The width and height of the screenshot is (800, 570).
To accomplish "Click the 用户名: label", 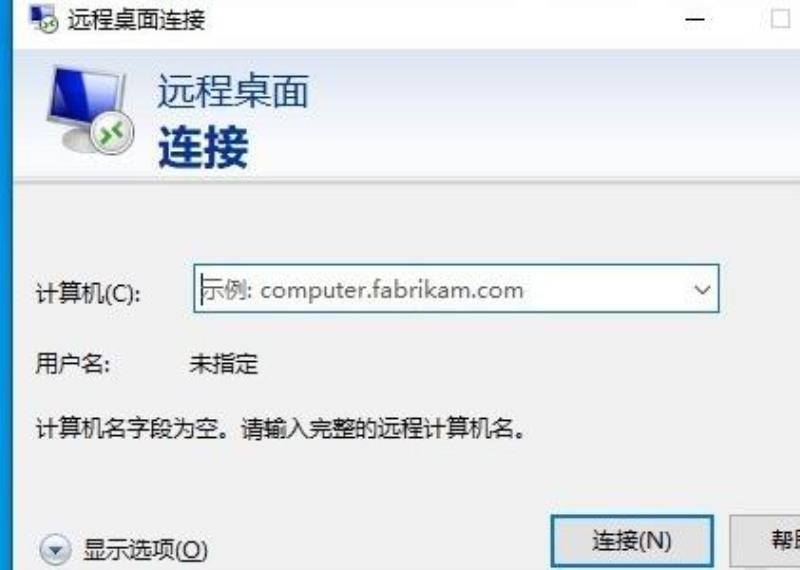I will pyautogui.click(x=73, y=364).
